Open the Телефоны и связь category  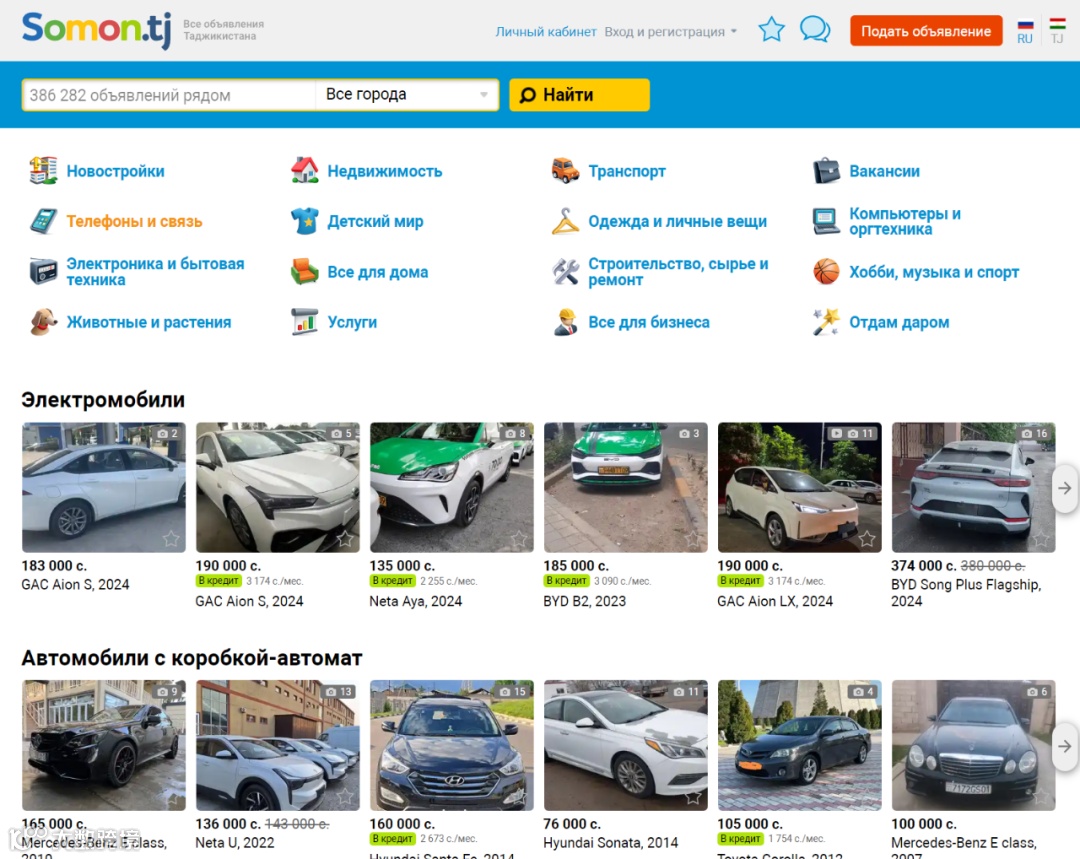pos(134,221)
